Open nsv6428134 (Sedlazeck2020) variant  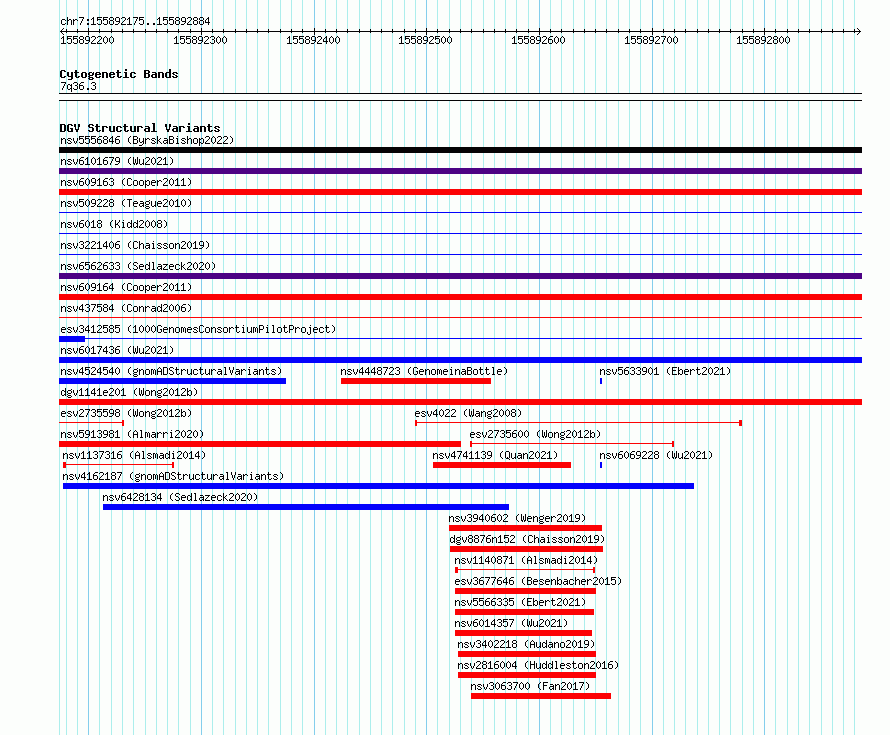point(180,497)
